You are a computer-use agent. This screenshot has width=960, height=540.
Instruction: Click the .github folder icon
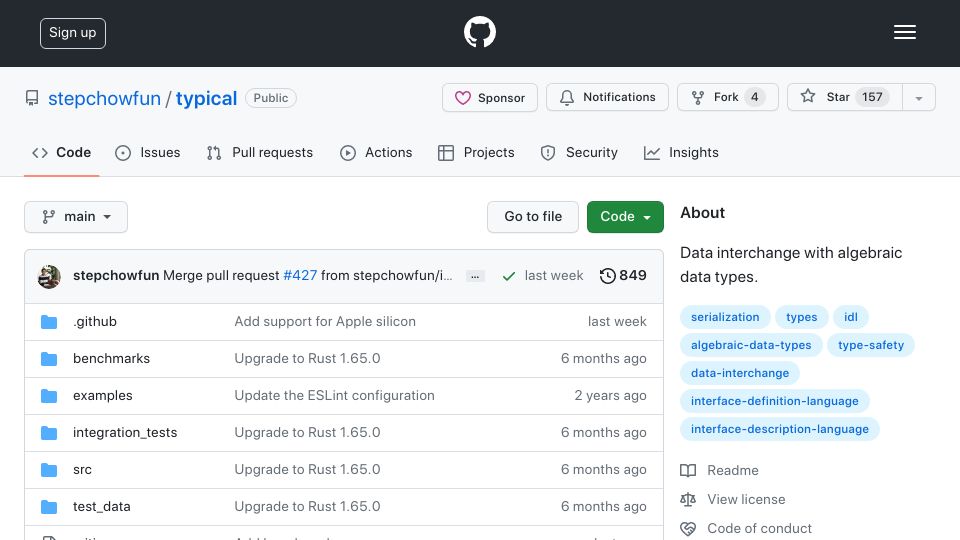pyautogui.click(x=49, y=322)
